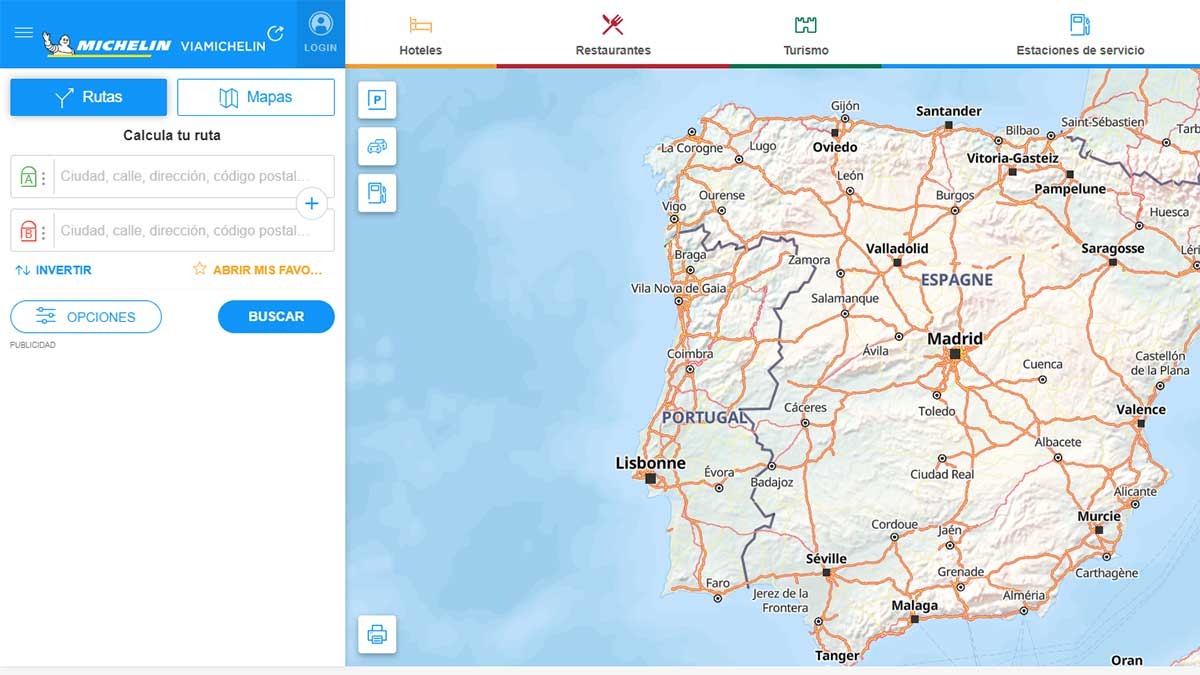Image resolution: width=1200 pixels, height=675 pixels.
Task: Toggle parking layer on map
Action: (377, 100)
